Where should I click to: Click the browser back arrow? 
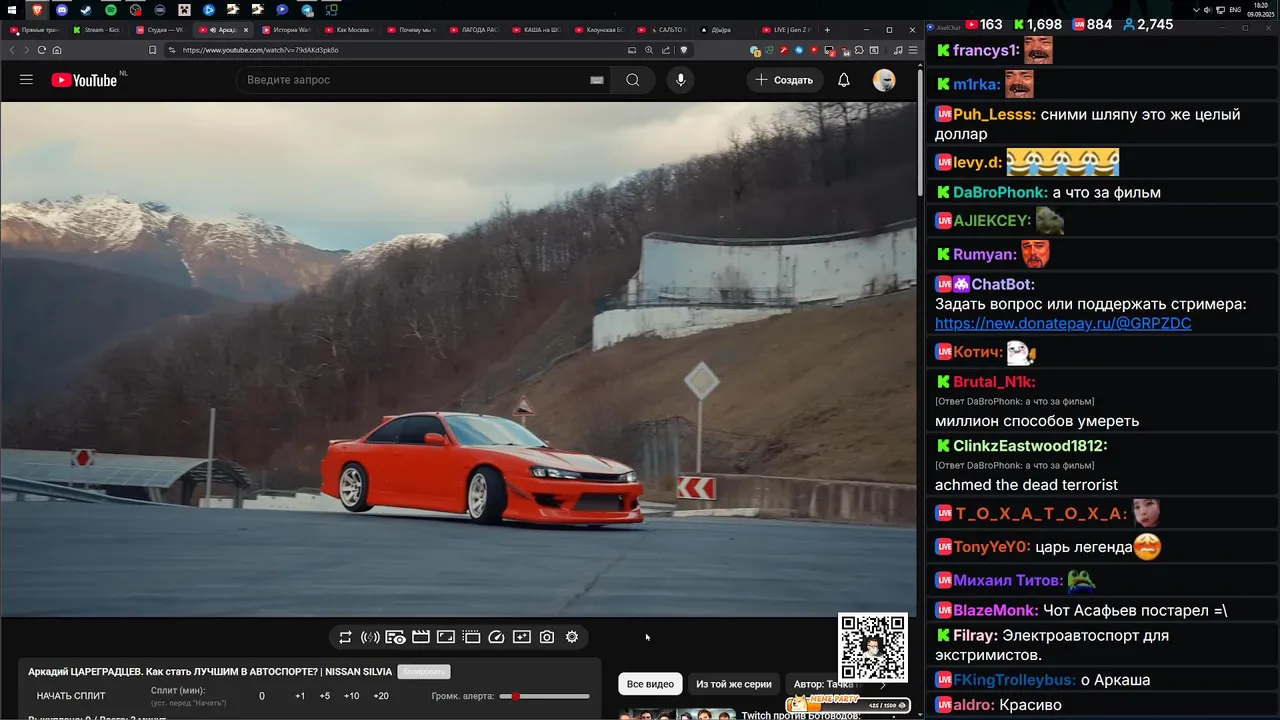12,50
